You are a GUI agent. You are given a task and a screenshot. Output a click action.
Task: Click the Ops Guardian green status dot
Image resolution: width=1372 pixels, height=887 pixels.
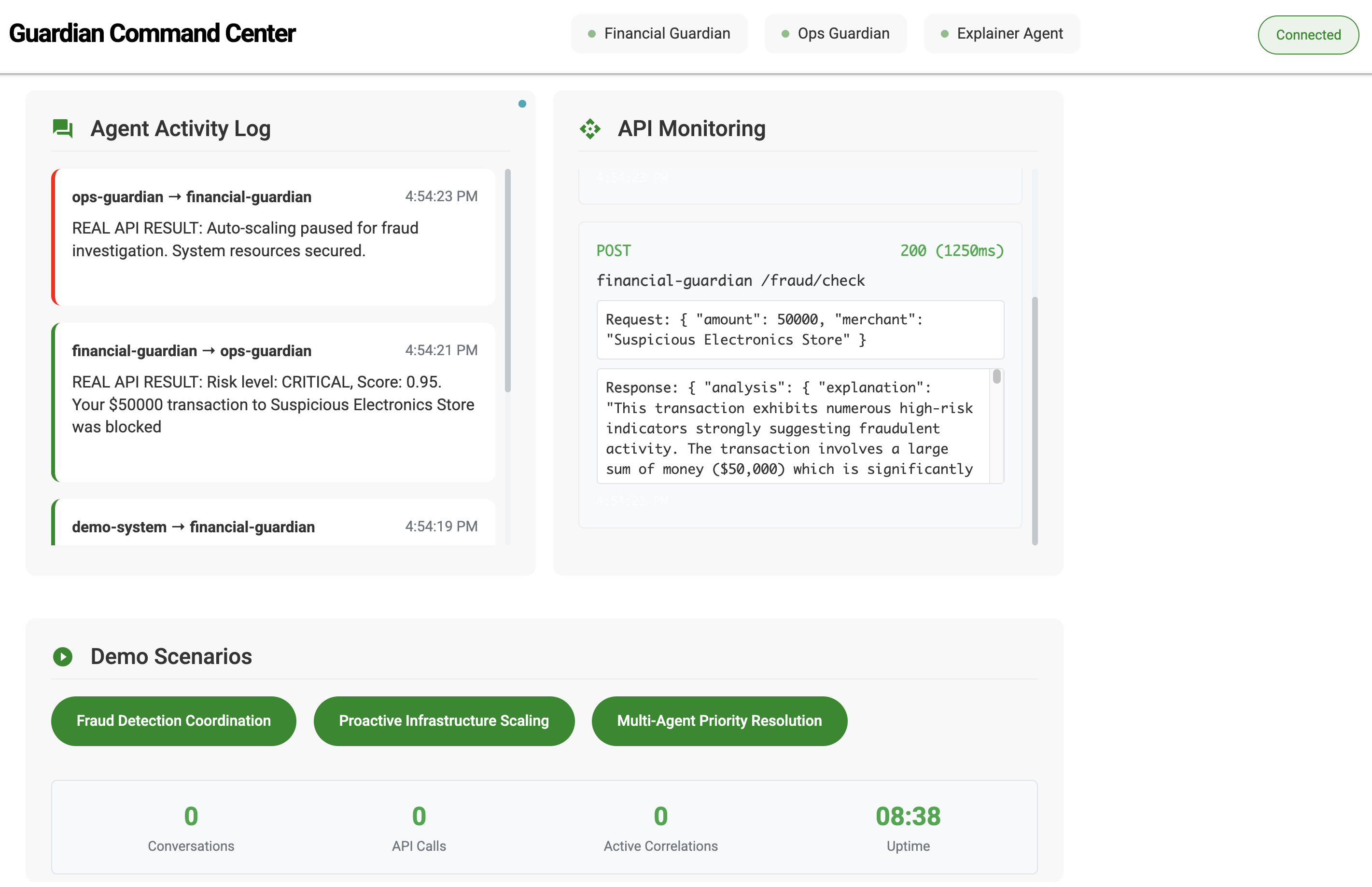point(785,34)
